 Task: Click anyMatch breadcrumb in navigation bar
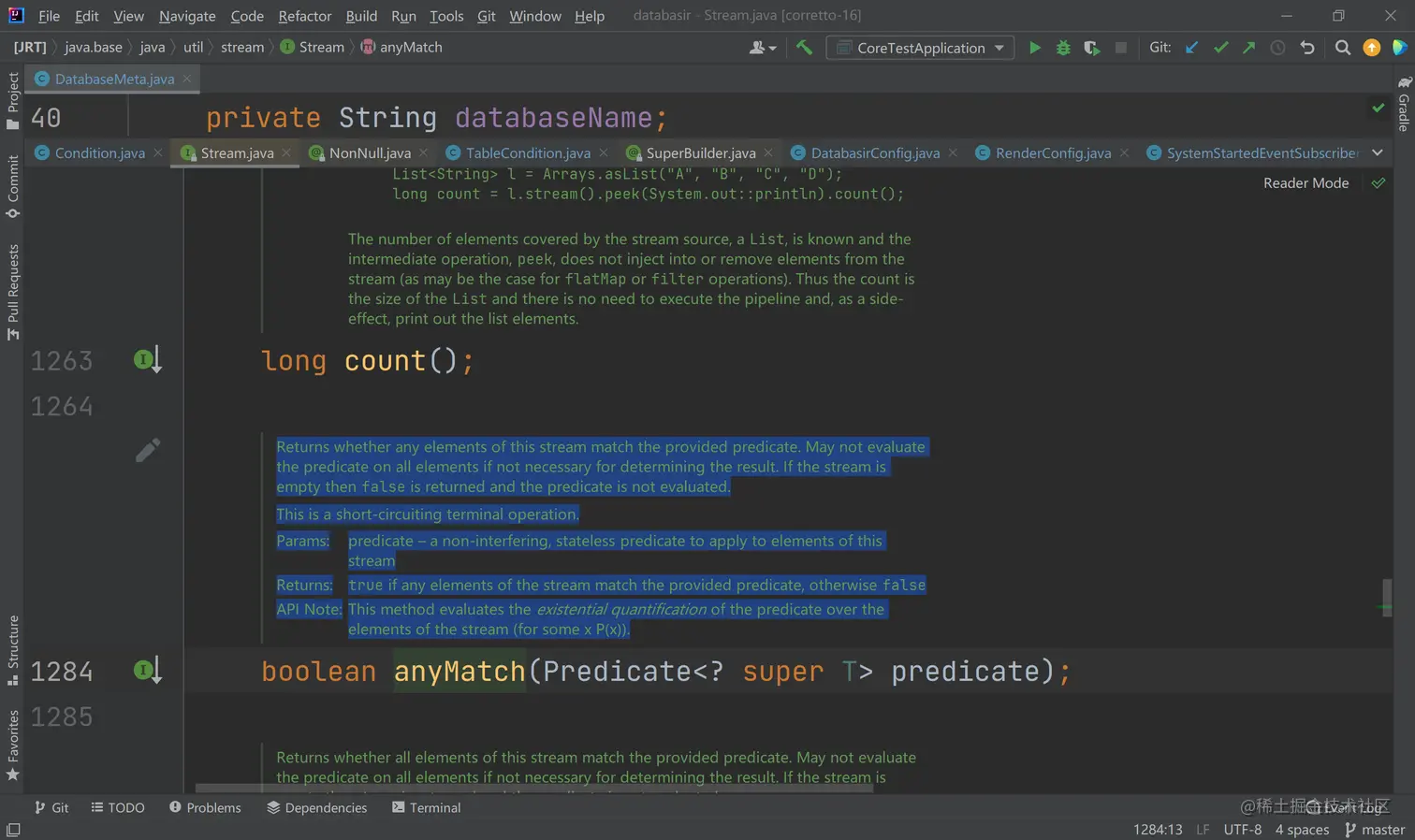401,47
